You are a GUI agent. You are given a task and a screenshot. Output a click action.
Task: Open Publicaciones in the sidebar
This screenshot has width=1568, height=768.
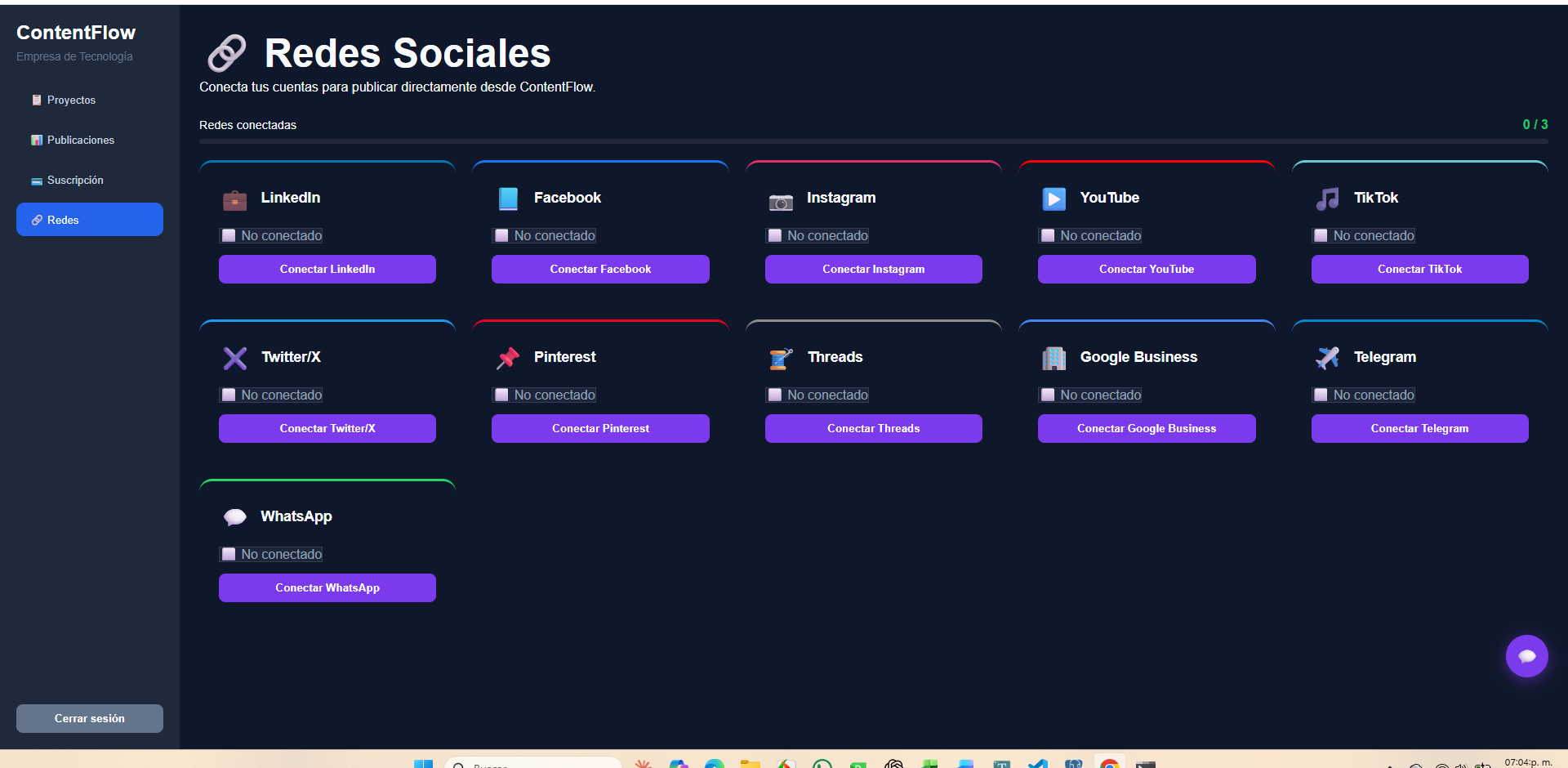point(90,140)
